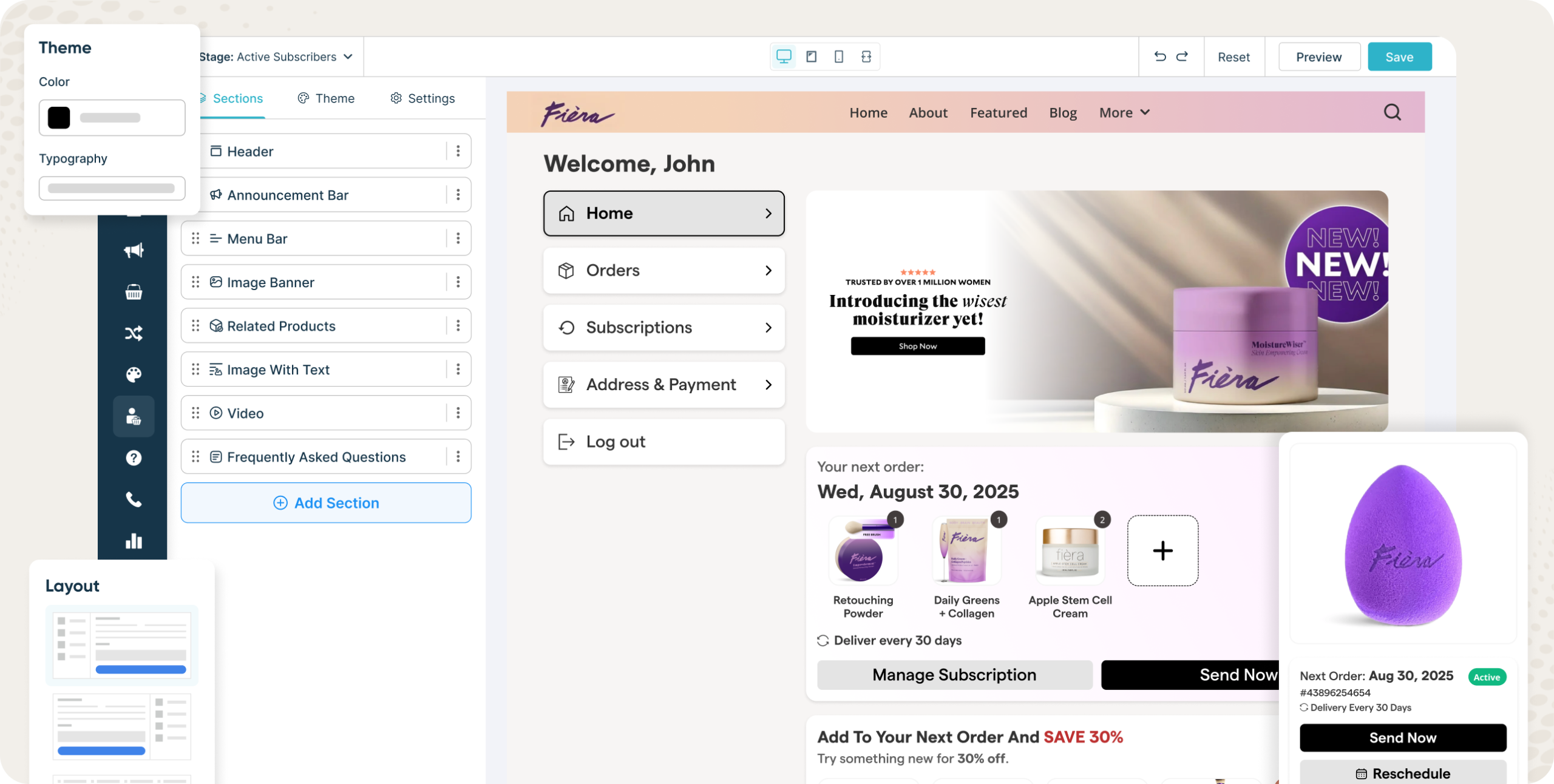This screenshot has height=784, width=1554.
Task: Select the tablet view icon
Action: pos(811,56)
